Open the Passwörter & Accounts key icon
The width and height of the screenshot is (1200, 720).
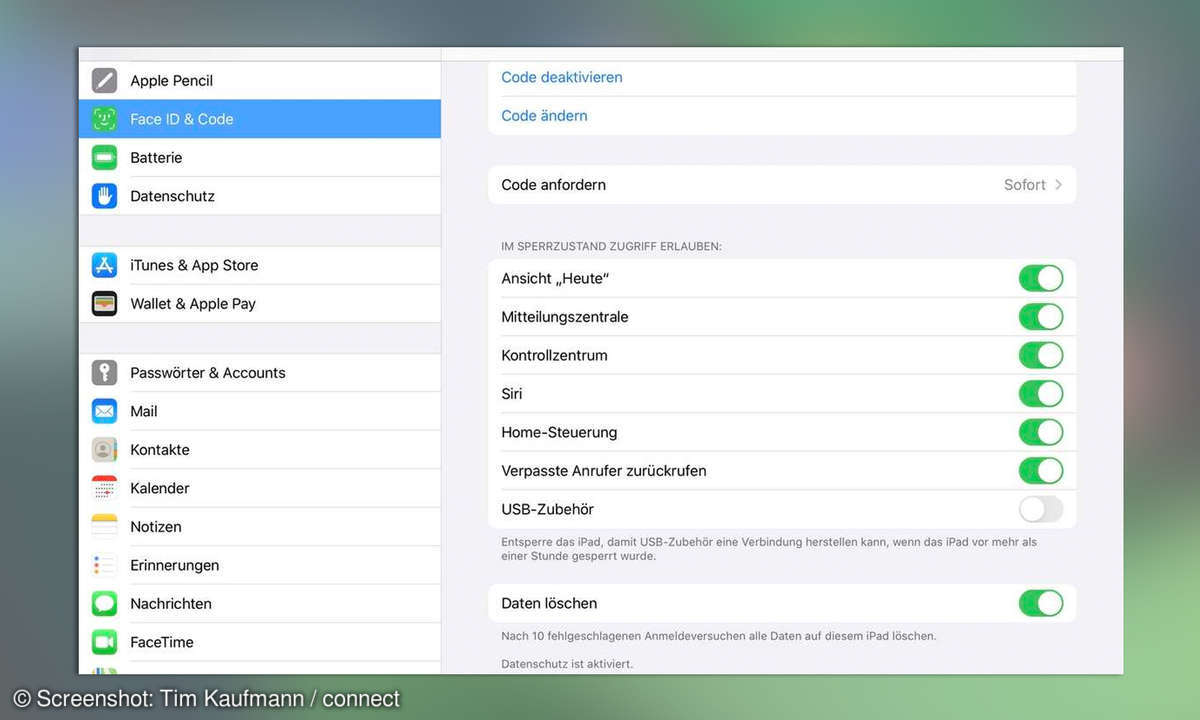105,372
